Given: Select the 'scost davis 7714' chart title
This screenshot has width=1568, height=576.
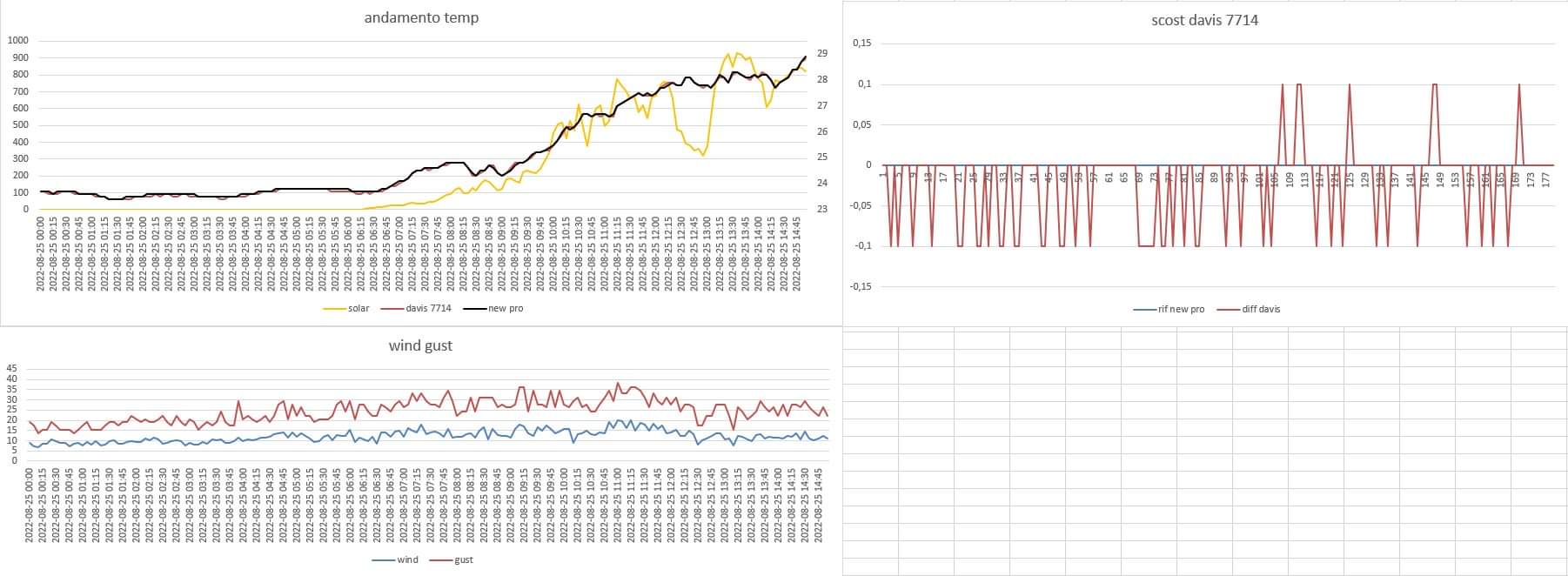Looking at the screenshot, I should 1204,20.
